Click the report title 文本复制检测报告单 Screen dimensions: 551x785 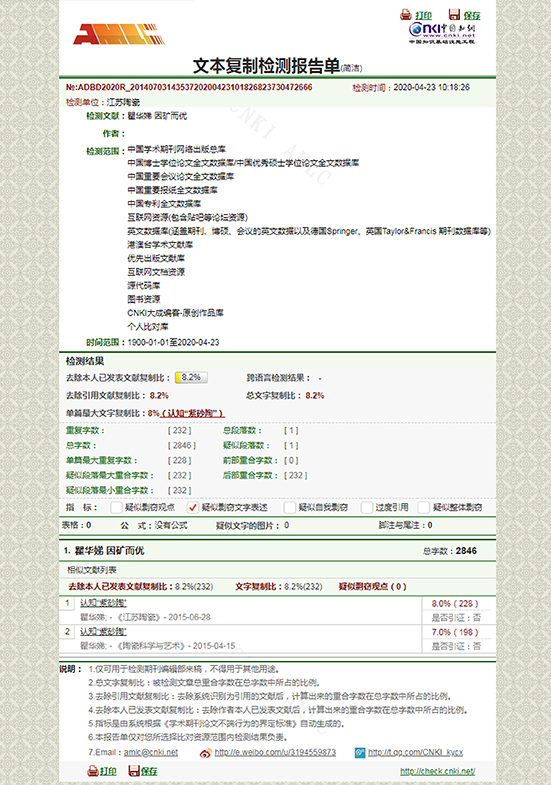click(266, 66)
